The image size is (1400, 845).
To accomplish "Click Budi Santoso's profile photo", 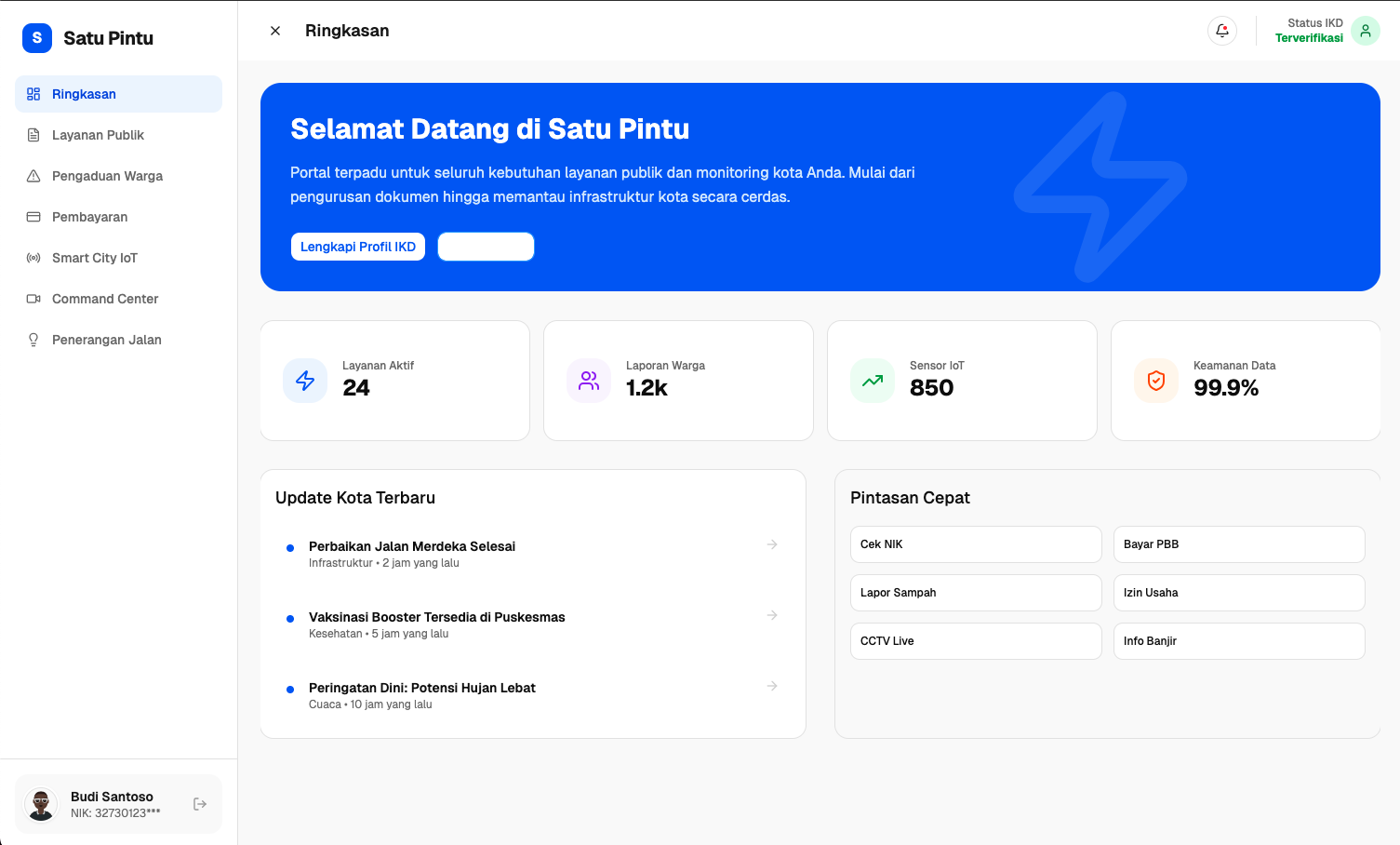I will [x=41, y=804].
